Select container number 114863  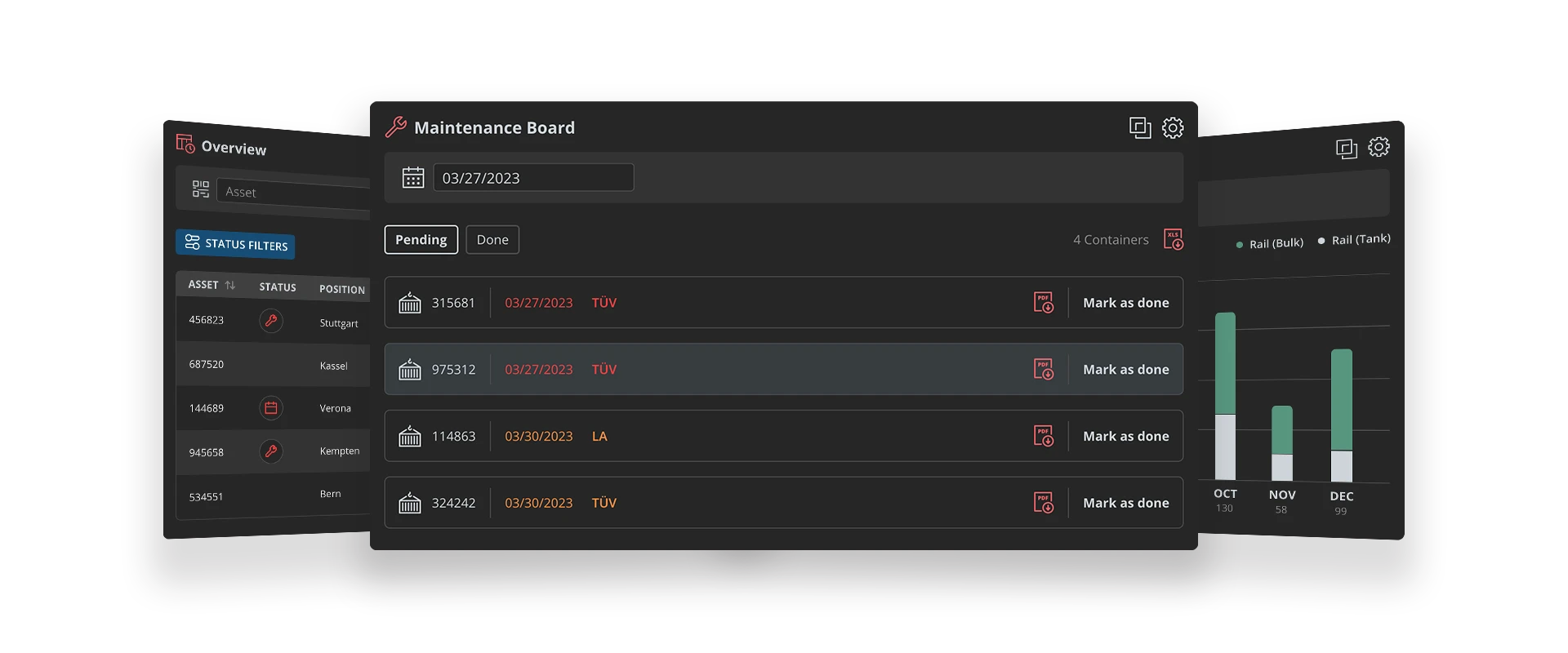pyautogui.click(x=453, y=437)
